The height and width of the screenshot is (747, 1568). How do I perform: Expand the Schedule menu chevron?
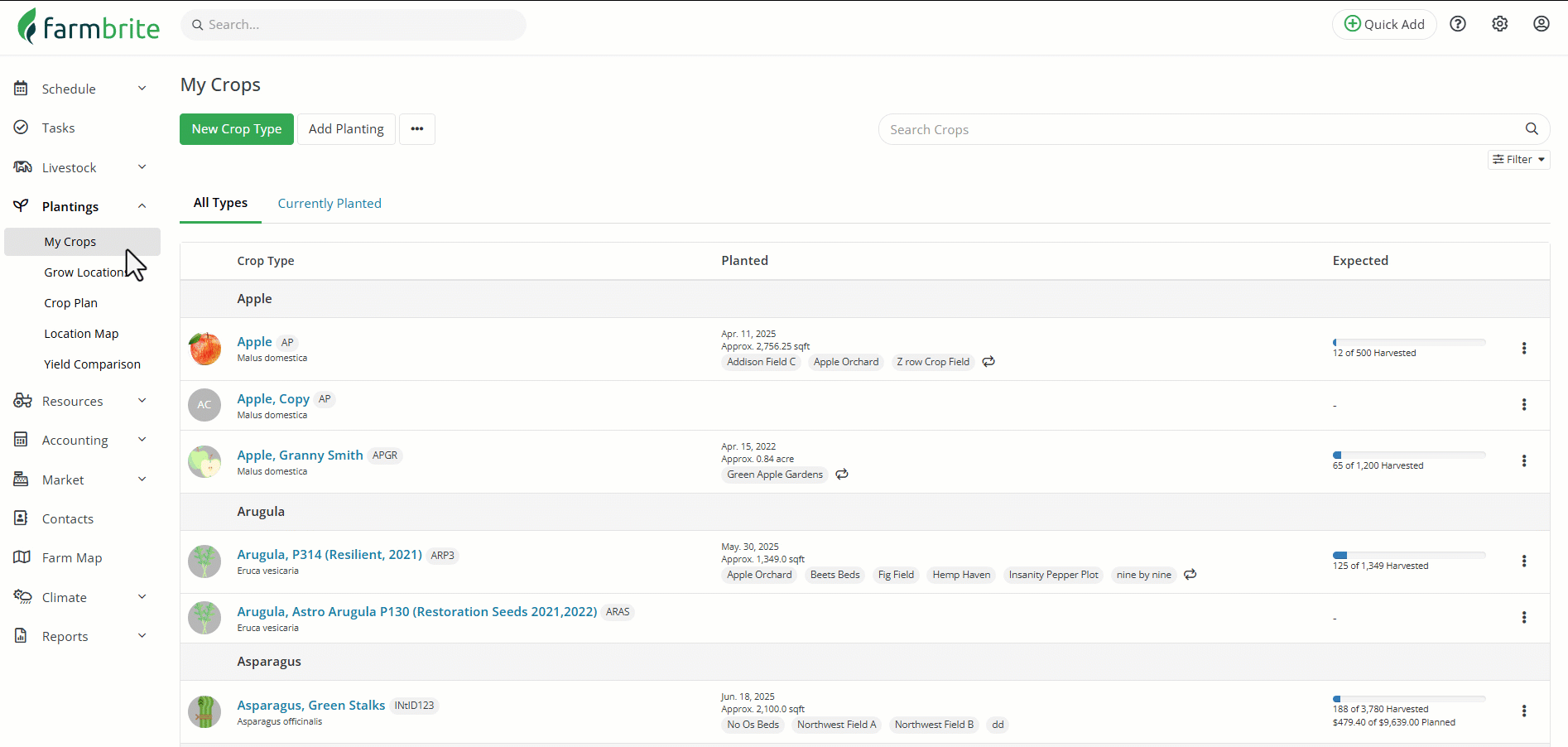[142, 89]
